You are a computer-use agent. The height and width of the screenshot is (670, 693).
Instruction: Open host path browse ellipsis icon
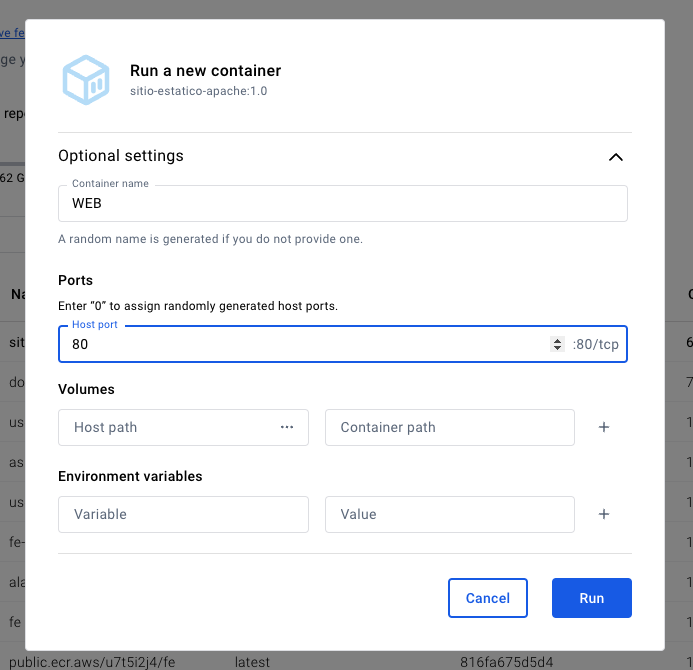click(287, 427)
